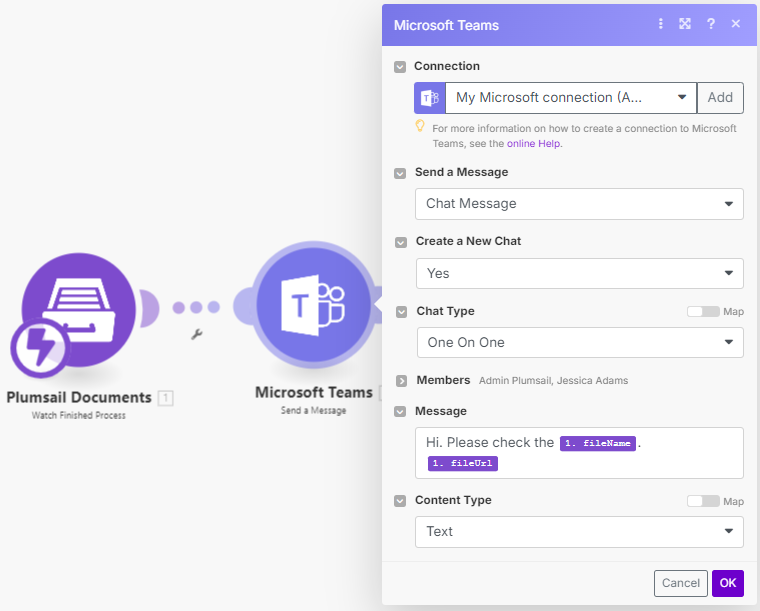The width and height of the screenshot is (760, 611).
Task: Open the One On One chat type dropdown
Action: point(580,343)
